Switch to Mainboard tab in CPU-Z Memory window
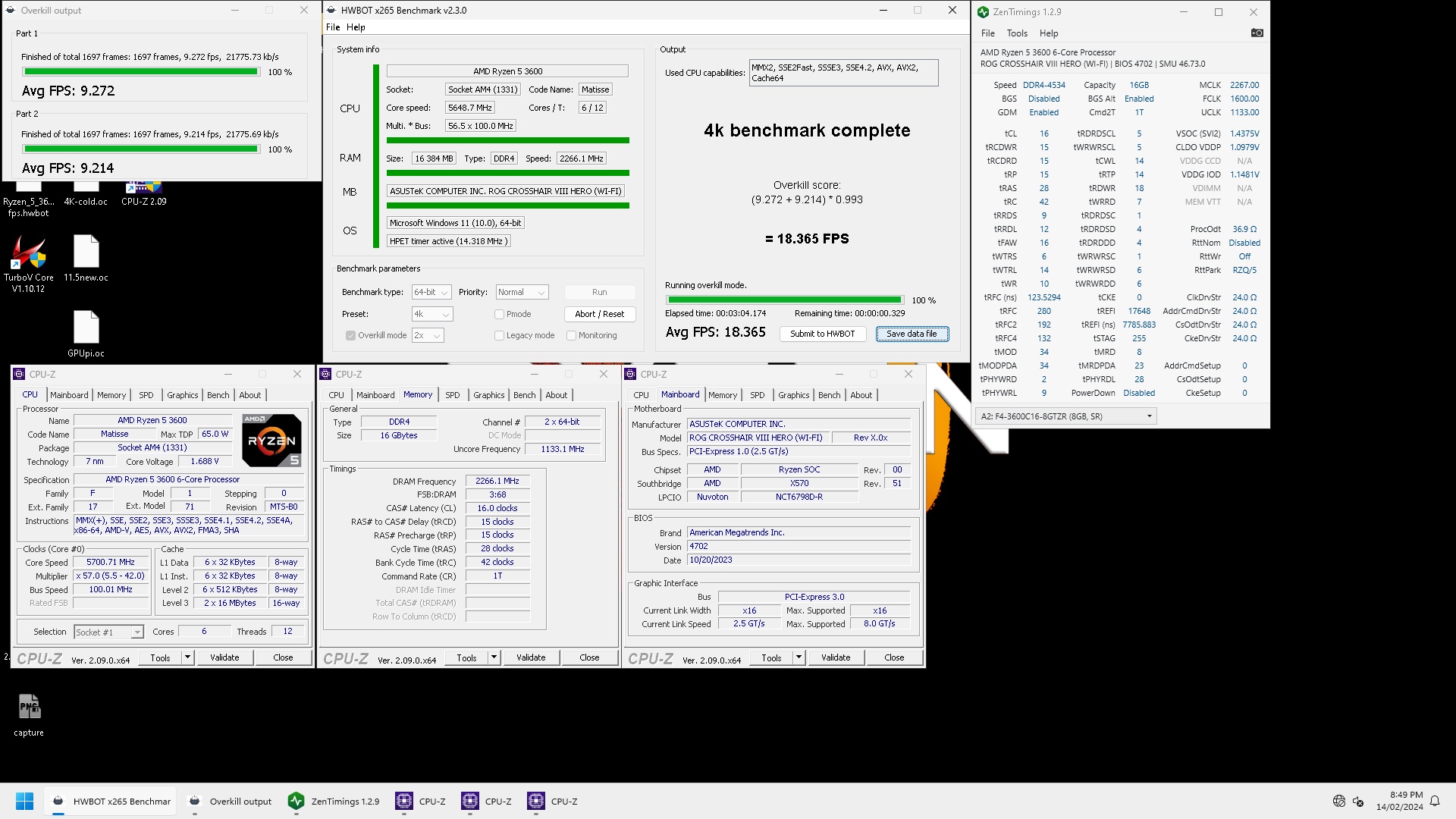 pyautogui.click(x=375, y=395)
